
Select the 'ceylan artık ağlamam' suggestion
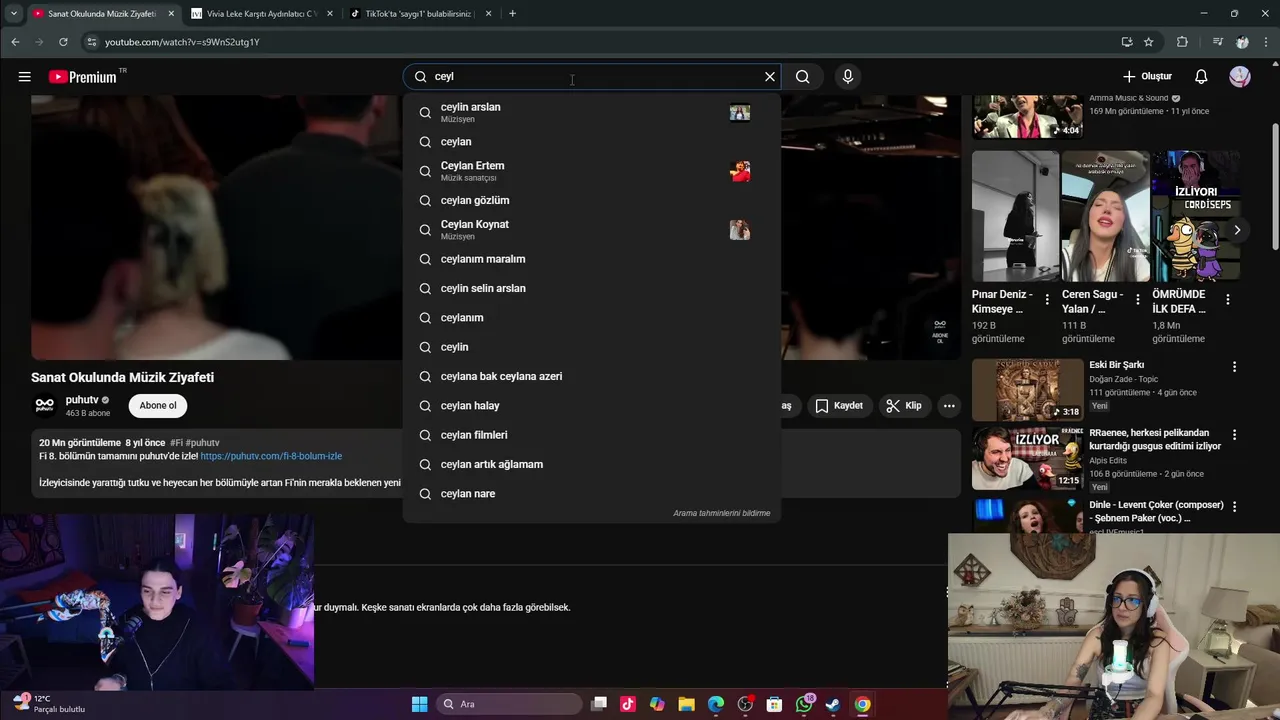point(592,464)
